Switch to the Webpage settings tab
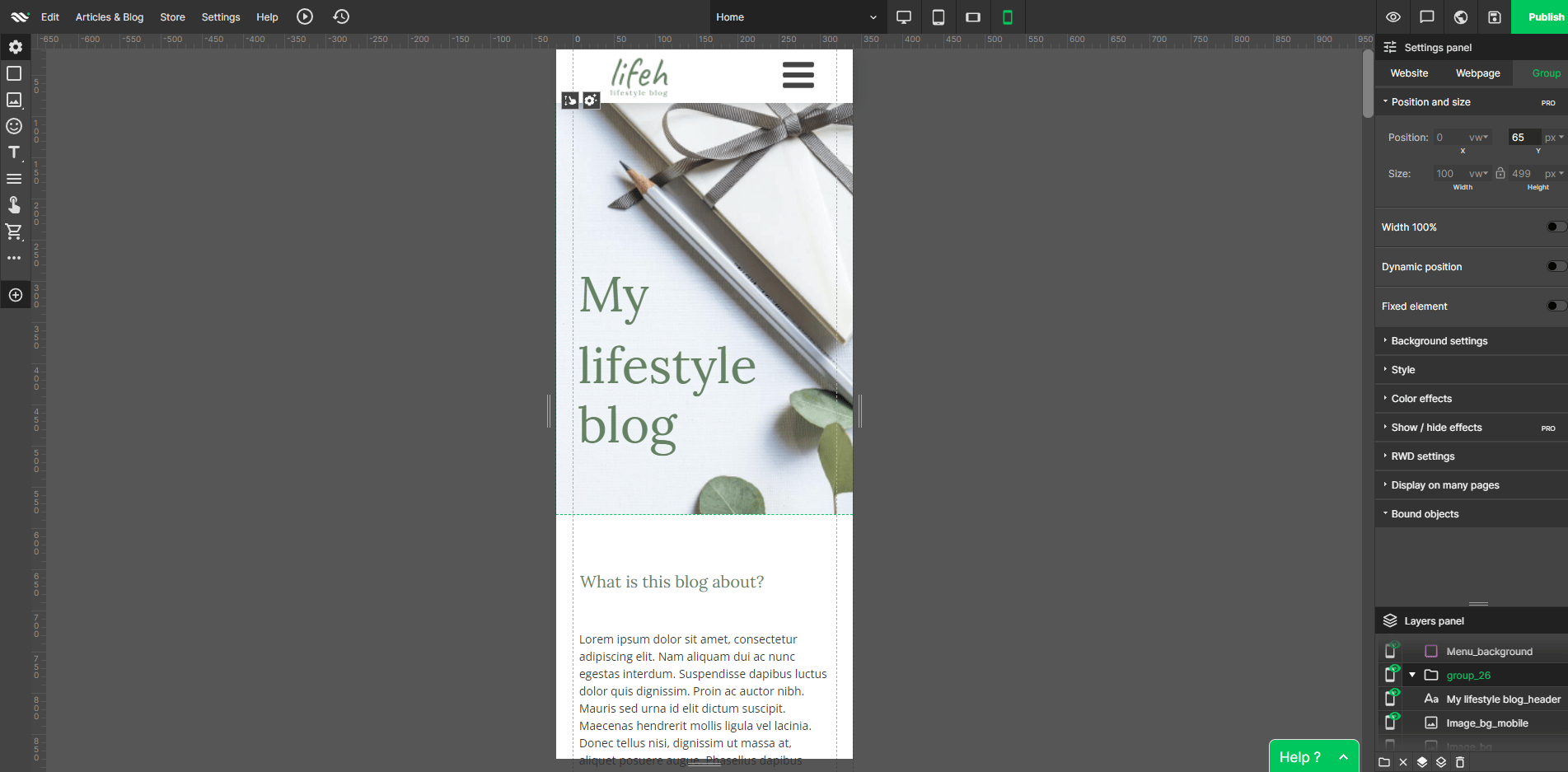Image resolution: width=1568 pixels, height=772 pixels. pos(1477,73)
